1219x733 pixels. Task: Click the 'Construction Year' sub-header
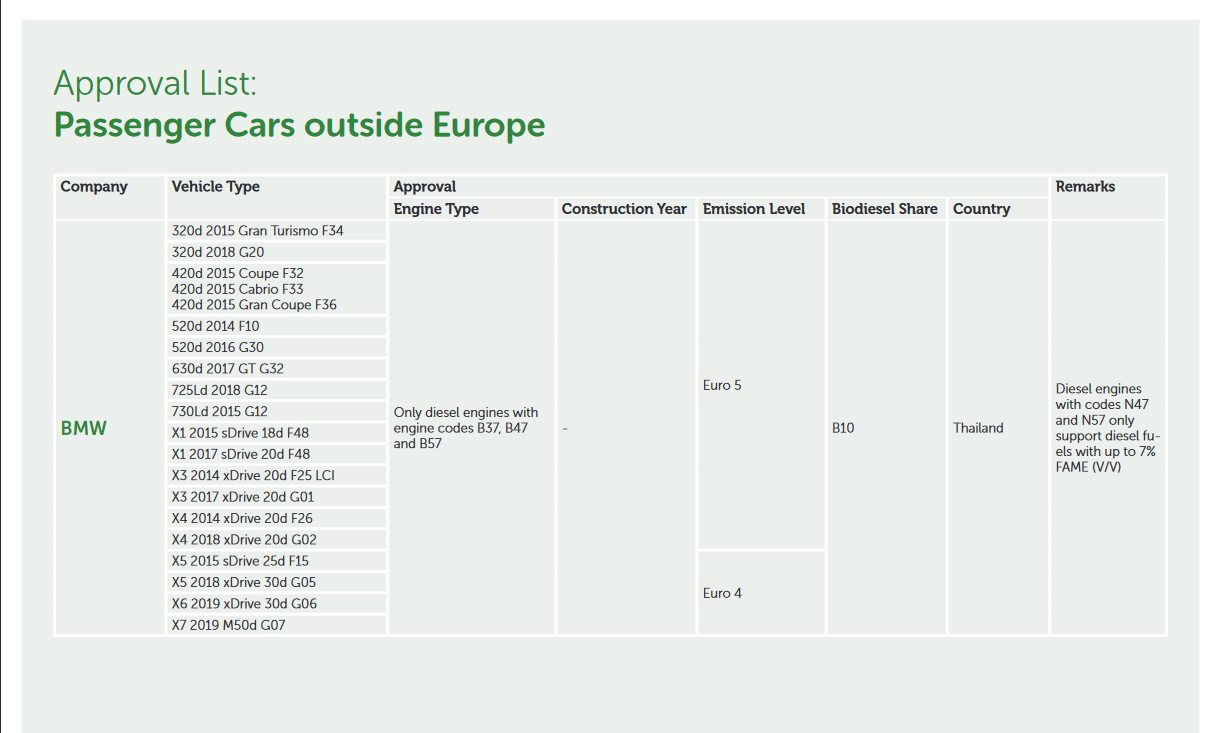(x=624, y=209)
